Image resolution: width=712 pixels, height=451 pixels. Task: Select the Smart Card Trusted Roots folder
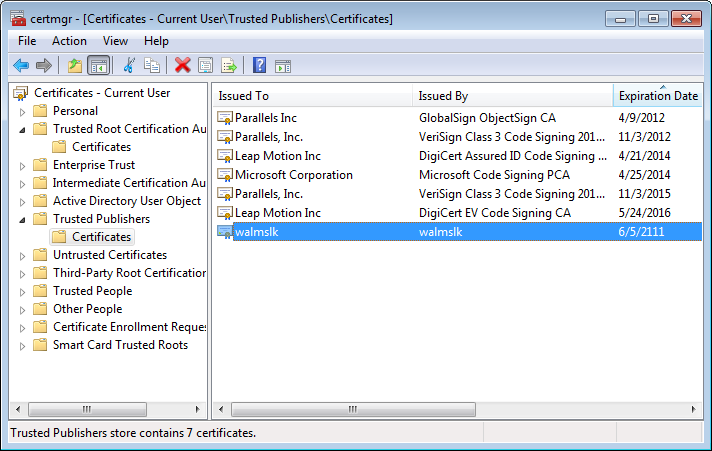pos(120,345)
